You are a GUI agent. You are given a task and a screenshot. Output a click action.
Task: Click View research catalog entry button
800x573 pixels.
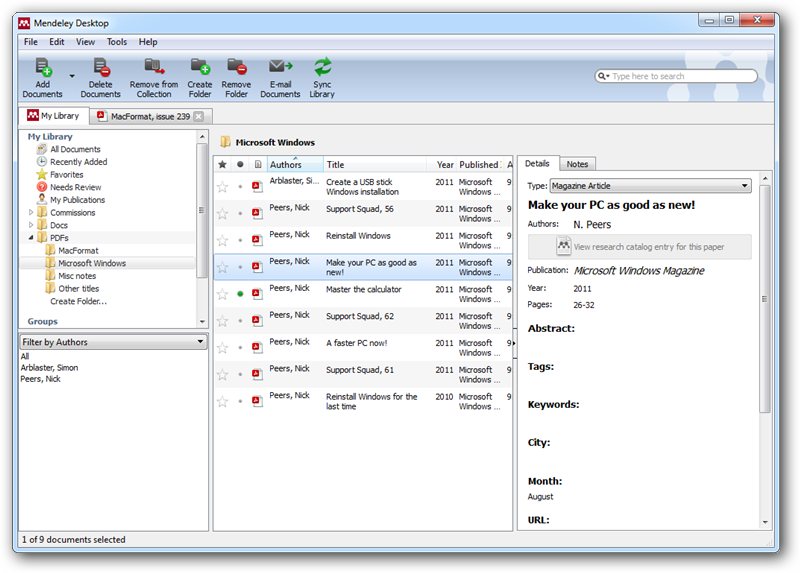tap(639, 246)
